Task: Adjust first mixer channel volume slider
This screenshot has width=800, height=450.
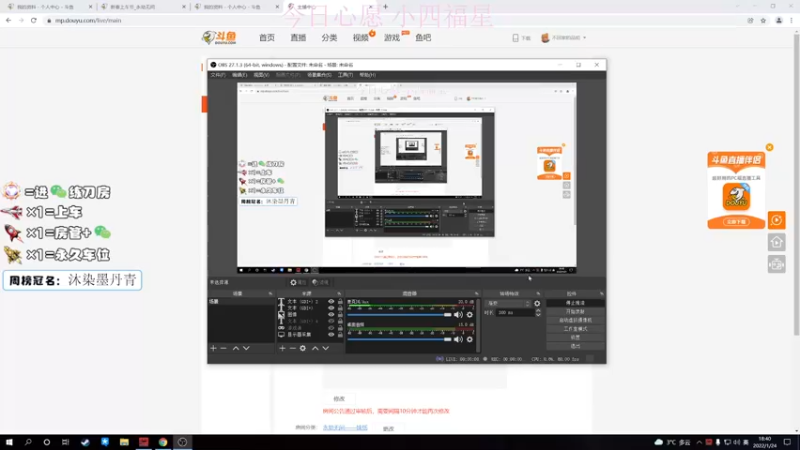Action: coord(399,315)
